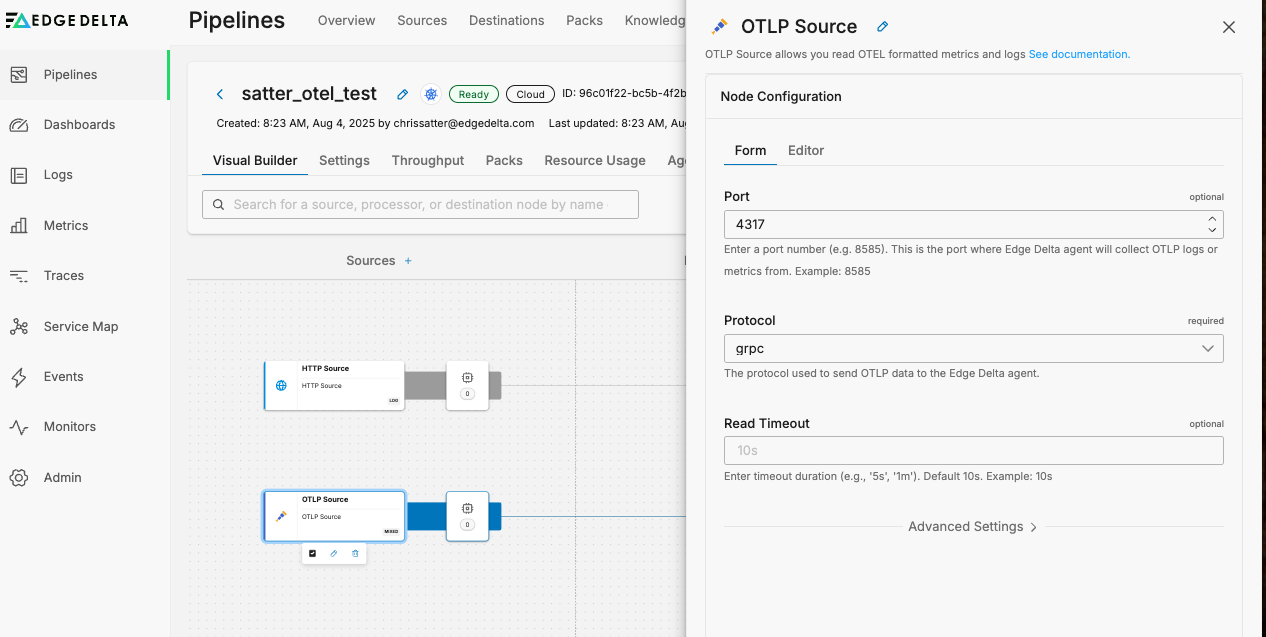Click the Cloud badge button

[530, 94]
